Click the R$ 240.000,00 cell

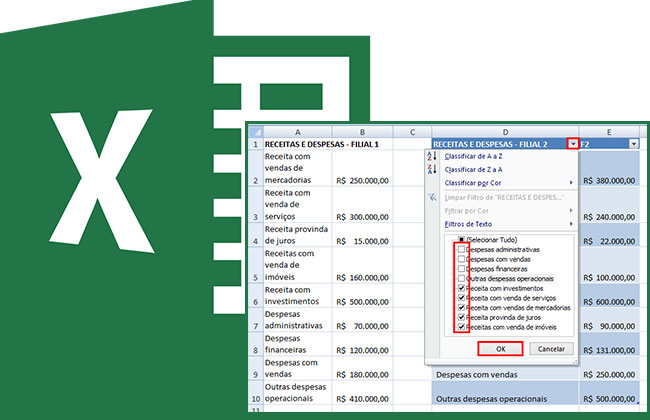point(609,205)
